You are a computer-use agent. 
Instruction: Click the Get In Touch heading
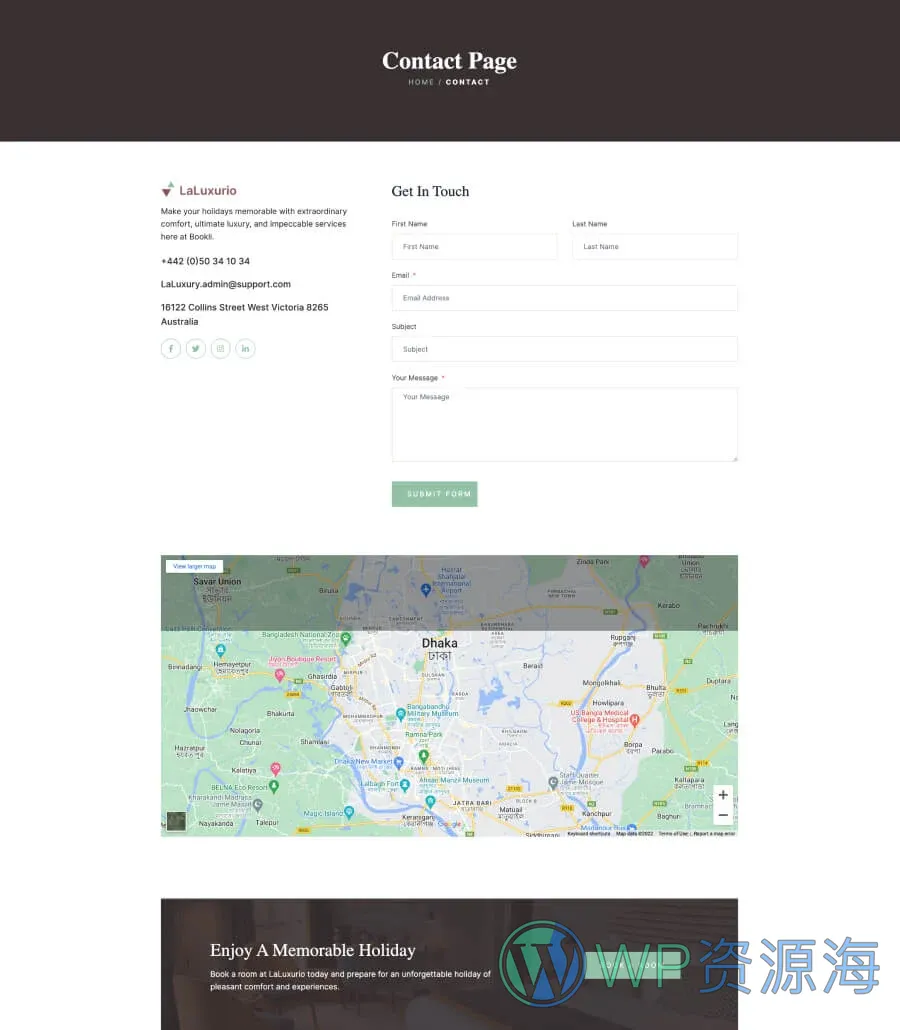[x=430, y=191]
